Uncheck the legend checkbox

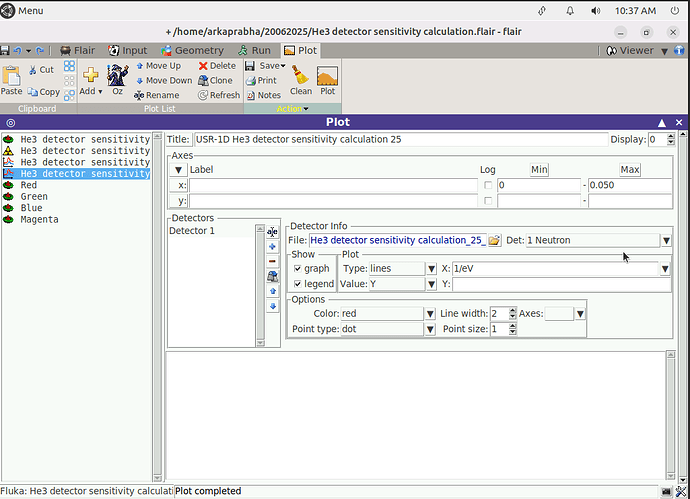pos(298,284)
